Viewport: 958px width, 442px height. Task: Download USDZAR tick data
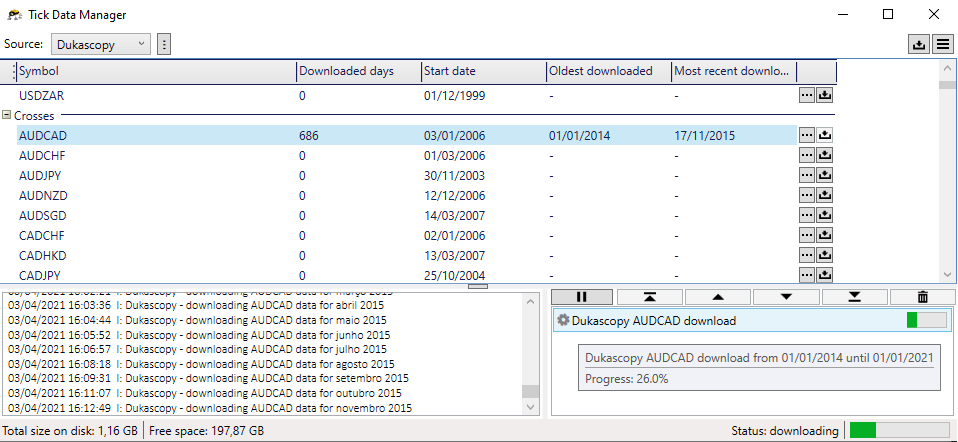825,95
